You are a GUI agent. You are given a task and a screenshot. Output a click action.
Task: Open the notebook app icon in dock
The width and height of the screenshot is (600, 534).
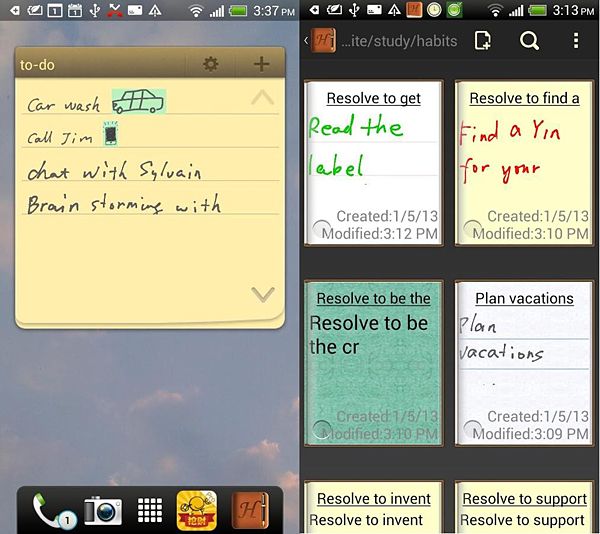pos(250,510)
